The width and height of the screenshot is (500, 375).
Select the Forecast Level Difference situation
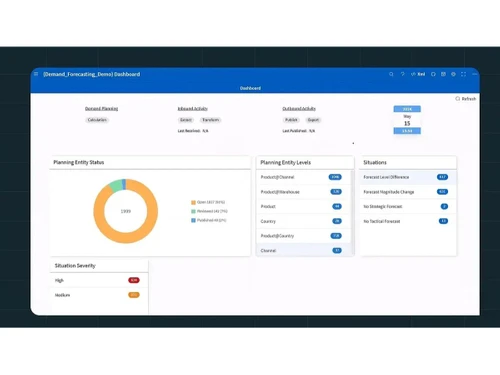[x=408, y=177]
